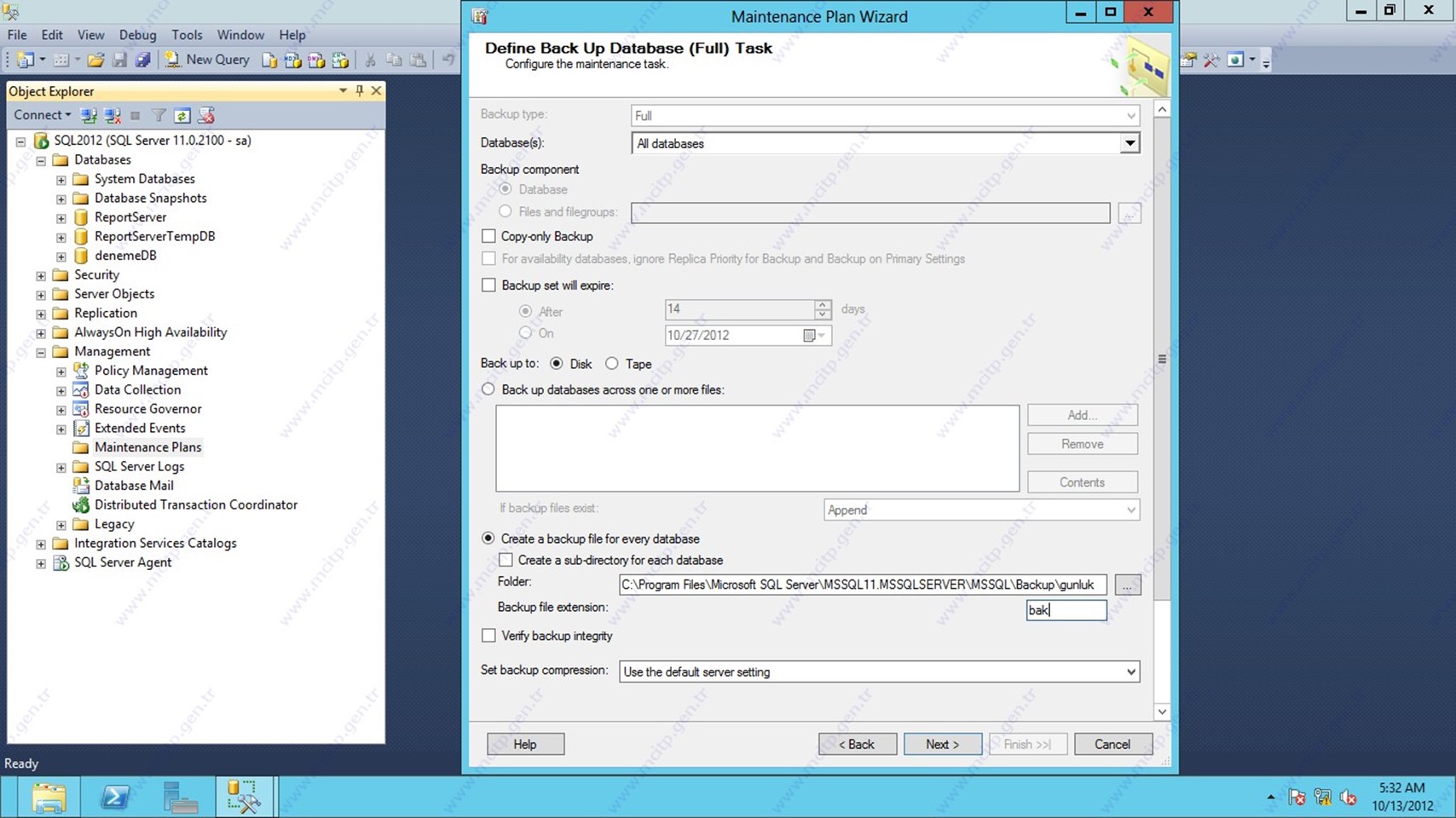Click the Folder path input field
The image size is (1456, 818).
coord(863,585)
